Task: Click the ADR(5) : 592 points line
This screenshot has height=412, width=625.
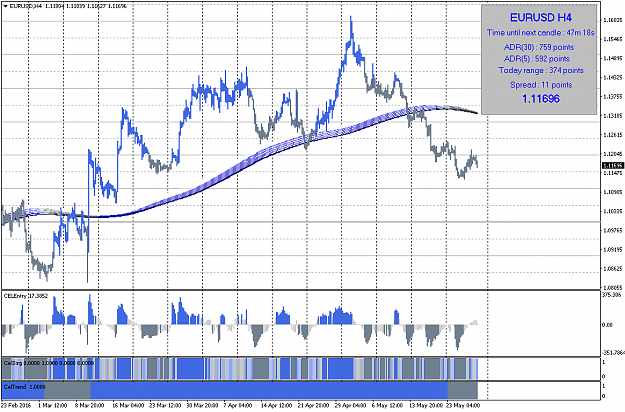Action: pyautogui.click(x=537, y=59)
